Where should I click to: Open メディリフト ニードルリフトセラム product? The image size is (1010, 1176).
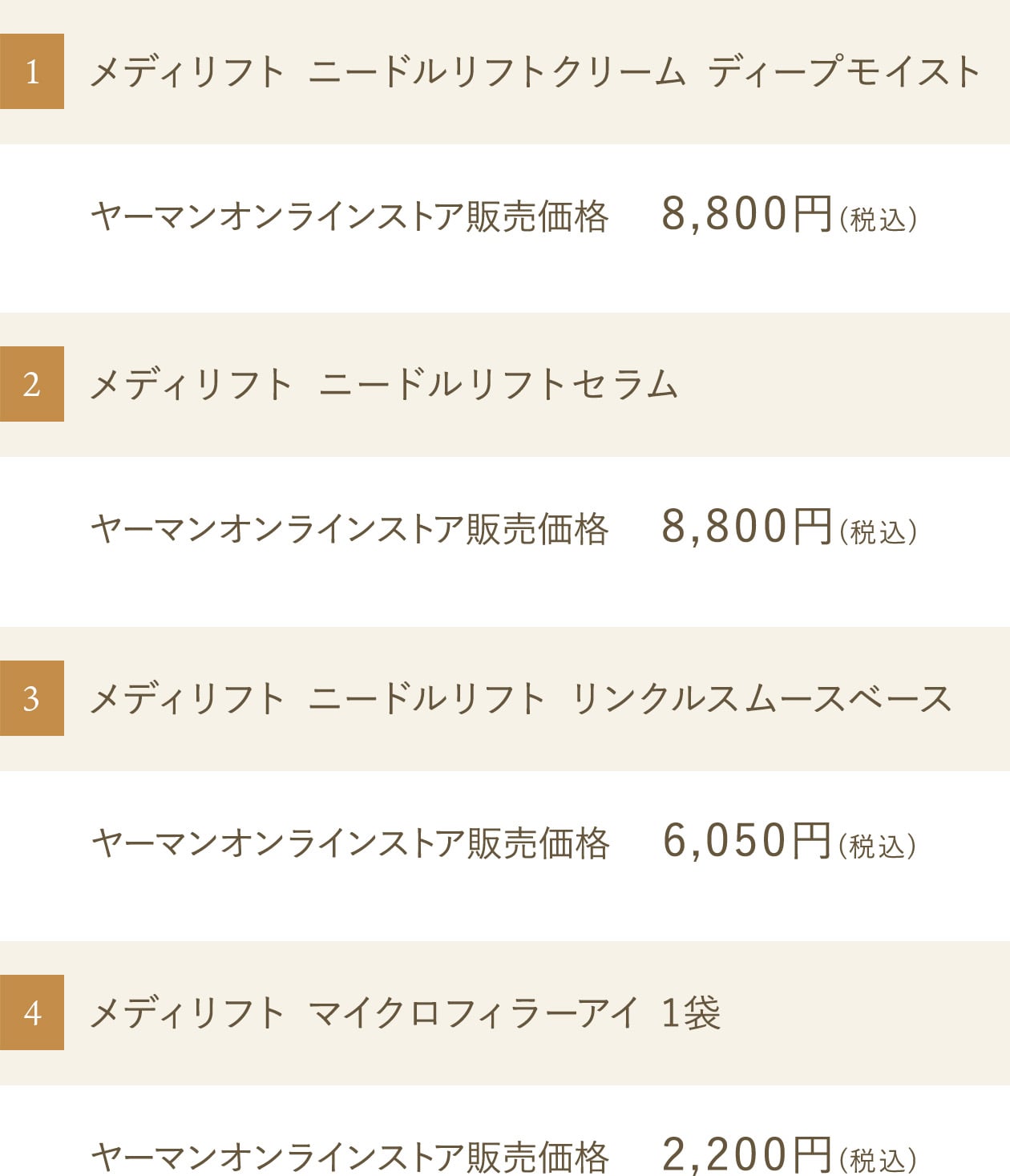click(383, 385)
